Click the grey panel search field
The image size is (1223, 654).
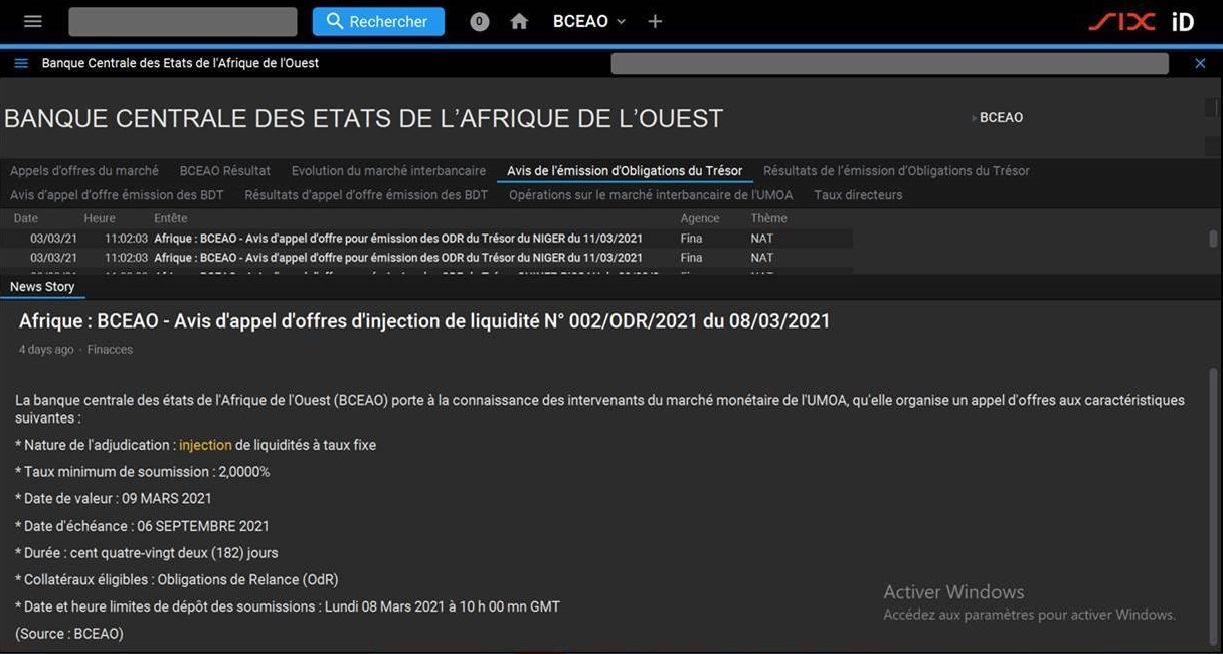pyautogui.click(x=889, y=63)
